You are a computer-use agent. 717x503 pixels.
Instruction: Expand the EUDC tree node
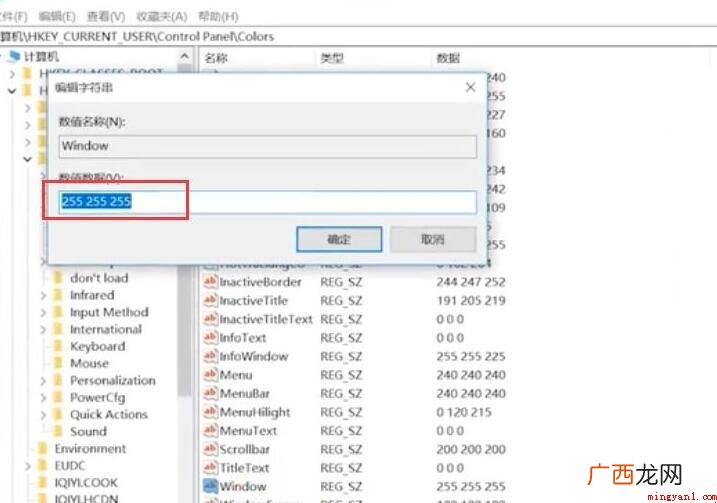pyautogui.click(x=28, y=466)
